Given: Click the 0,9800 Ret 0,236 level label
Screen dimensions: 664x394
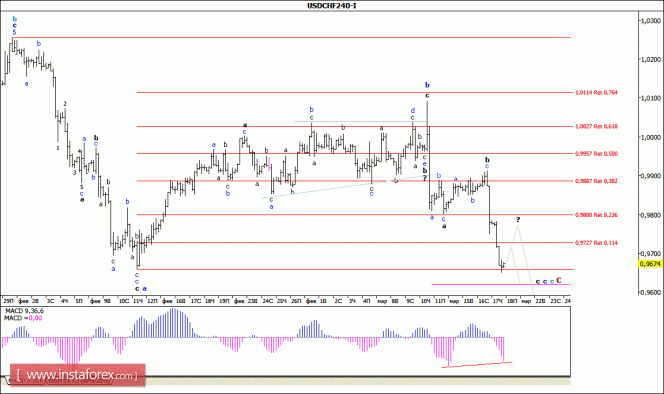Looking at the screenshot, I should click(x=596, y=215).
